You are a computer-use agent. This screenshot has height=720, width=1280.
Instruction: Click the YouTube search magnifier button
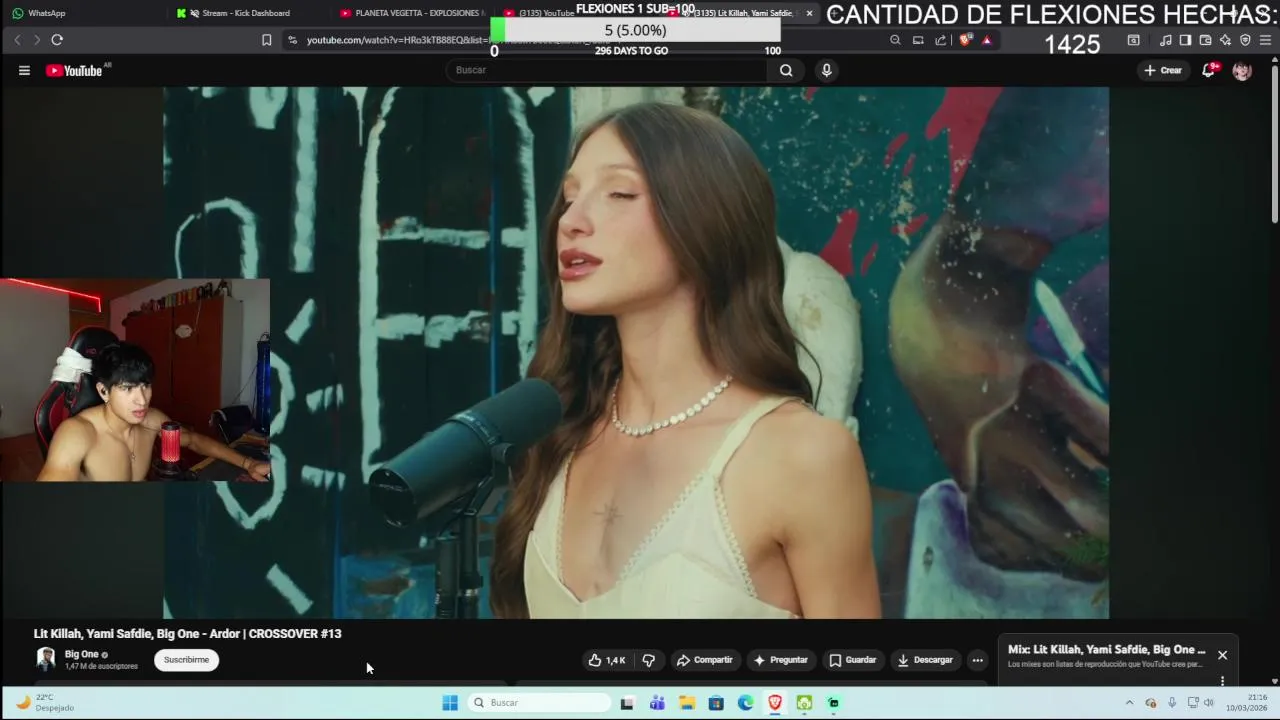[x=786, y=70]
